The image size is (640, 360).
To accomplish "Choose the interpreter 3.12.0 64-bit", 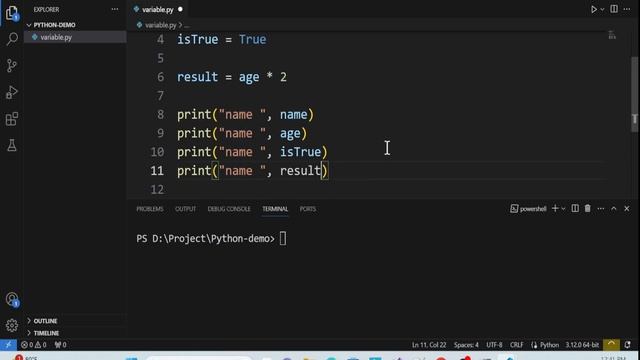I will tap(582, 345).
